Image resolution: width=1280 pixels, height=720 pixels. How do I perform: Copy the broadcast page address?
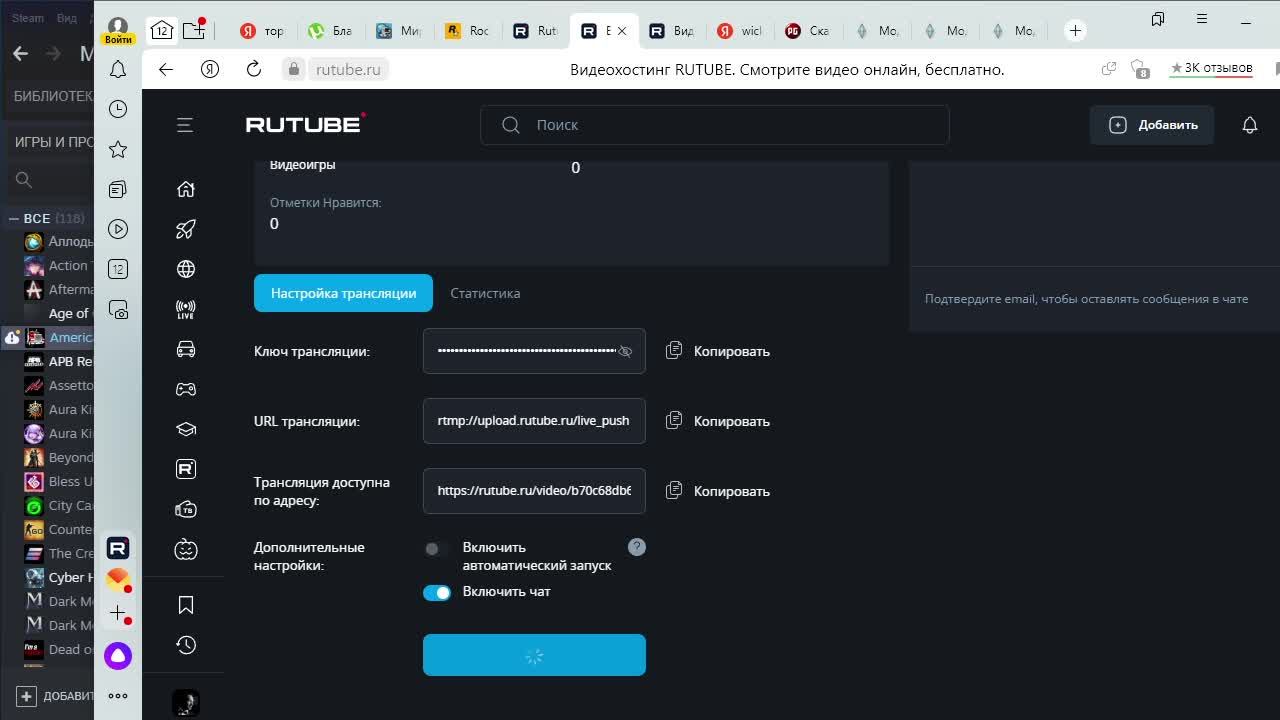(x=718, y=491)
